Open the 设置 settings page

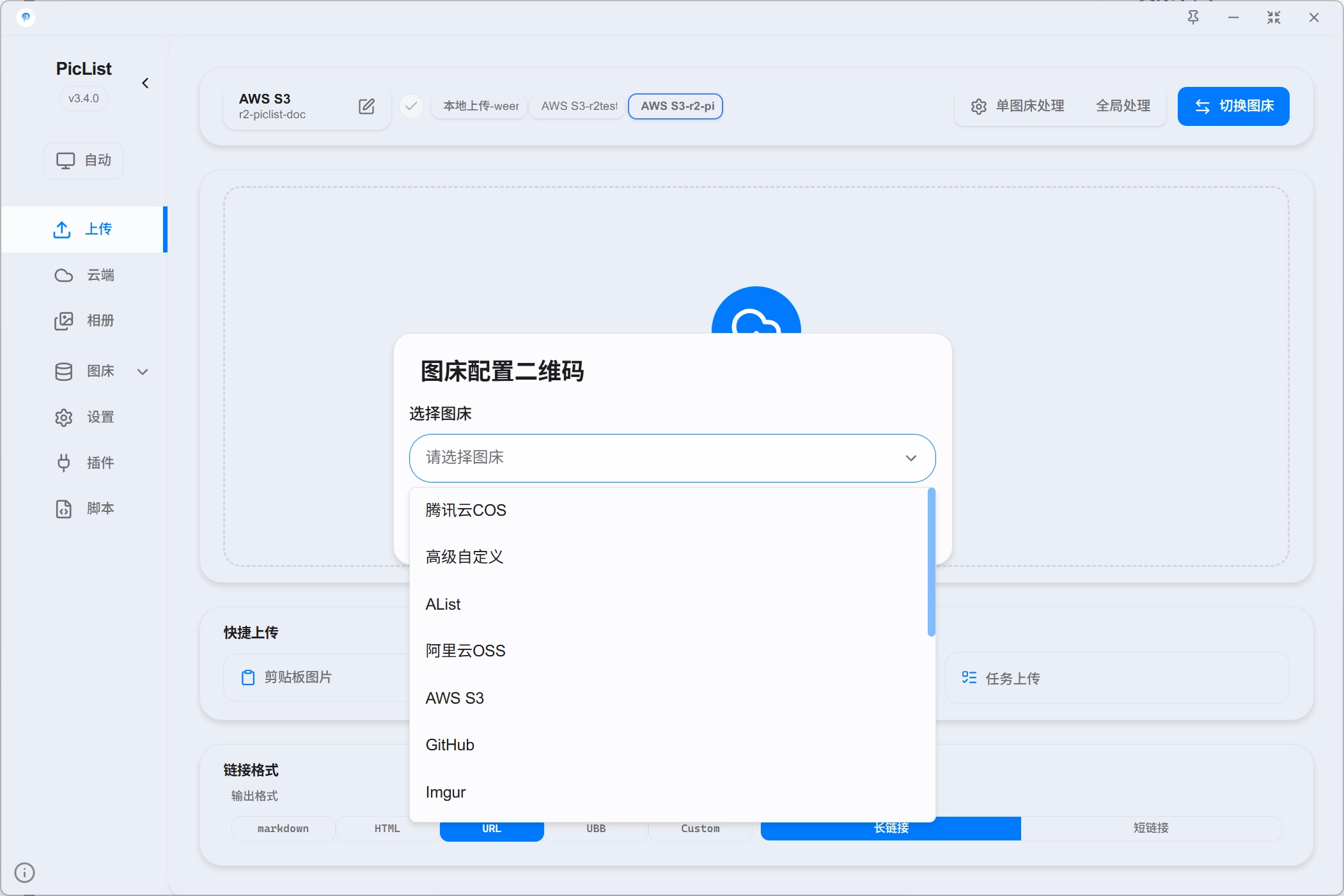point(84,417)
